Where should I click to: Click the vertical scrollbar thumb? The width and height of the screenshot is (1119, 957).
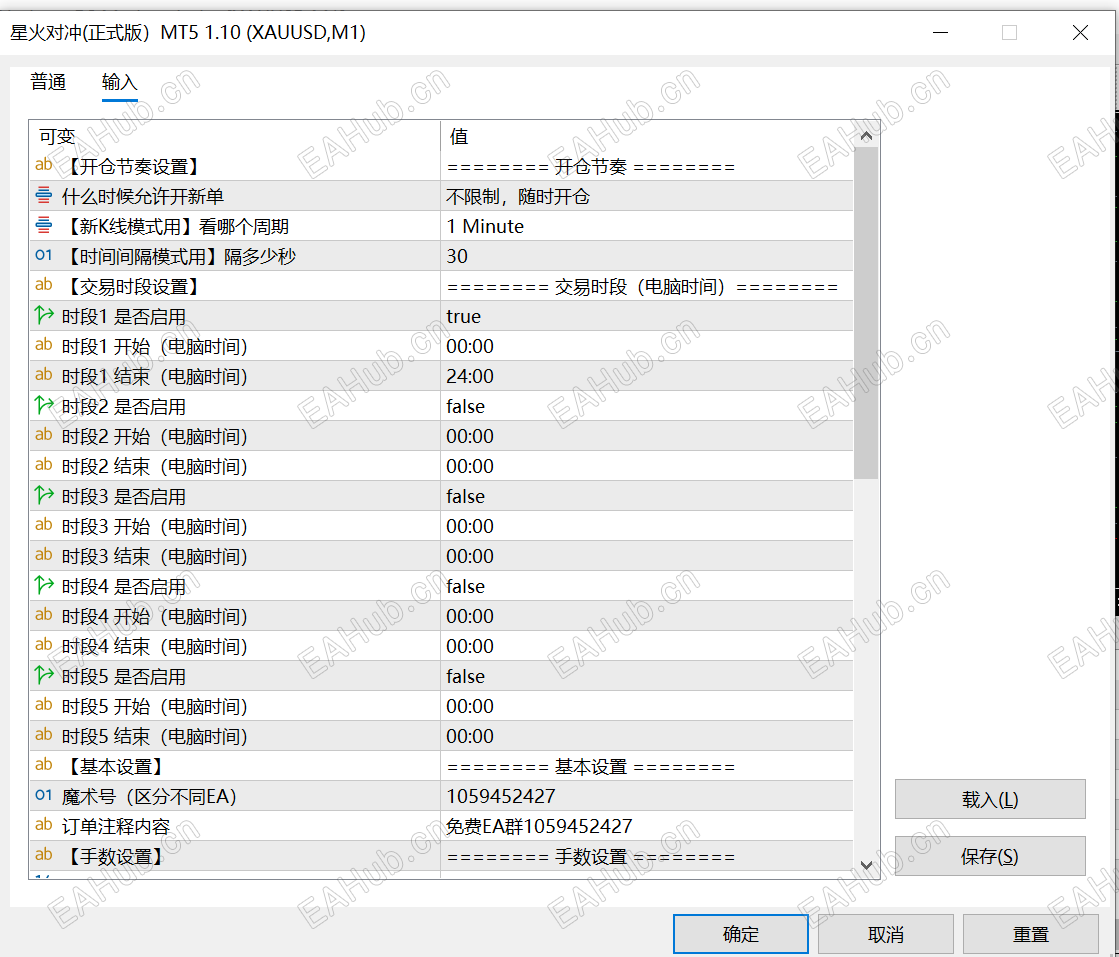pyautogui.click(x=866, y=313)
